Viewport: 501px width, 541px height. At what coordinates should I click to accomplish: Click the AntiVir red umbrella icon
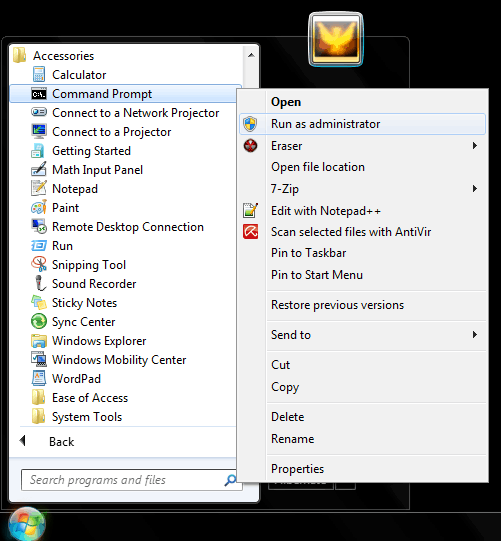pyautogui.click(x=250, y=232)
